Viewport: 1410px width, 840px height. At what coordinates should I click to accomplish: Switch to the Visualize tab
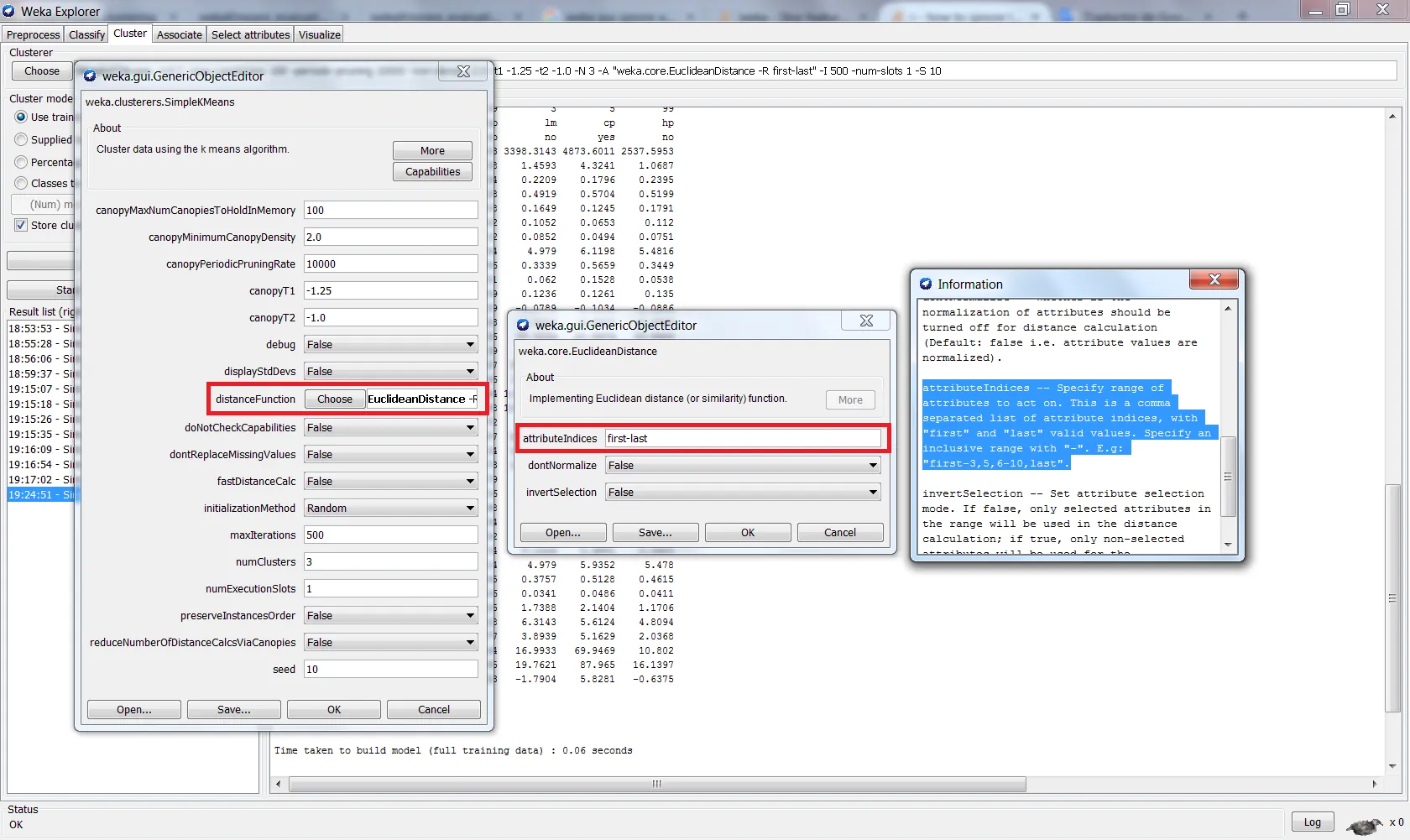pyautogui.click(x=320, y=34)
